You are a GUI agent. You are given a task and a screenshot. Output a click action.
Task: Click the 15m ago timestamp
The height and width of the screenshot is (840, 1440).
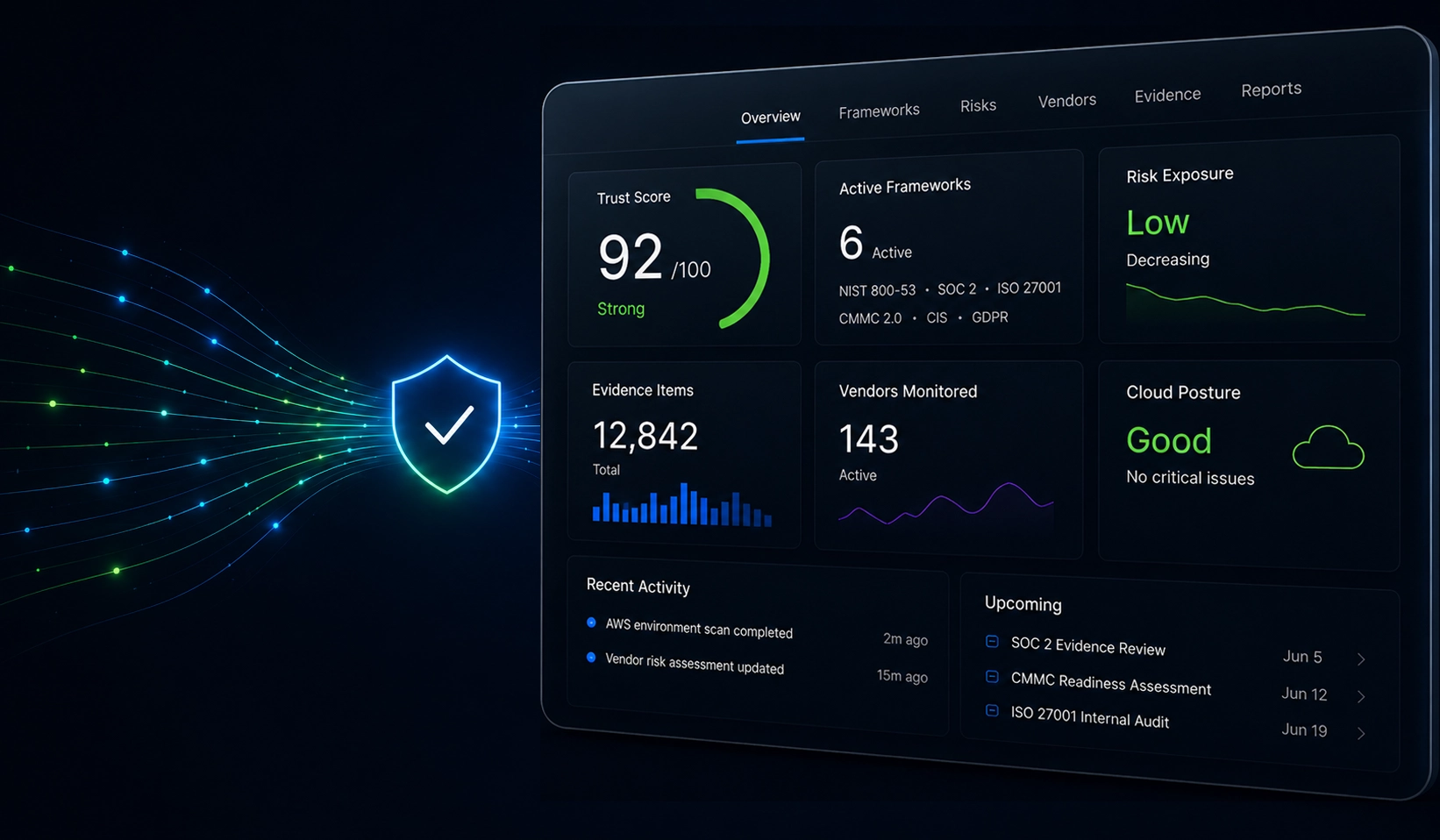click(902, 676)
